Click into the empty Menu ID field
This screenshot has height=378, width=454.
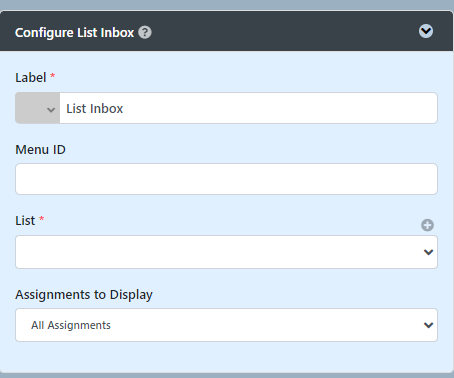226,179
